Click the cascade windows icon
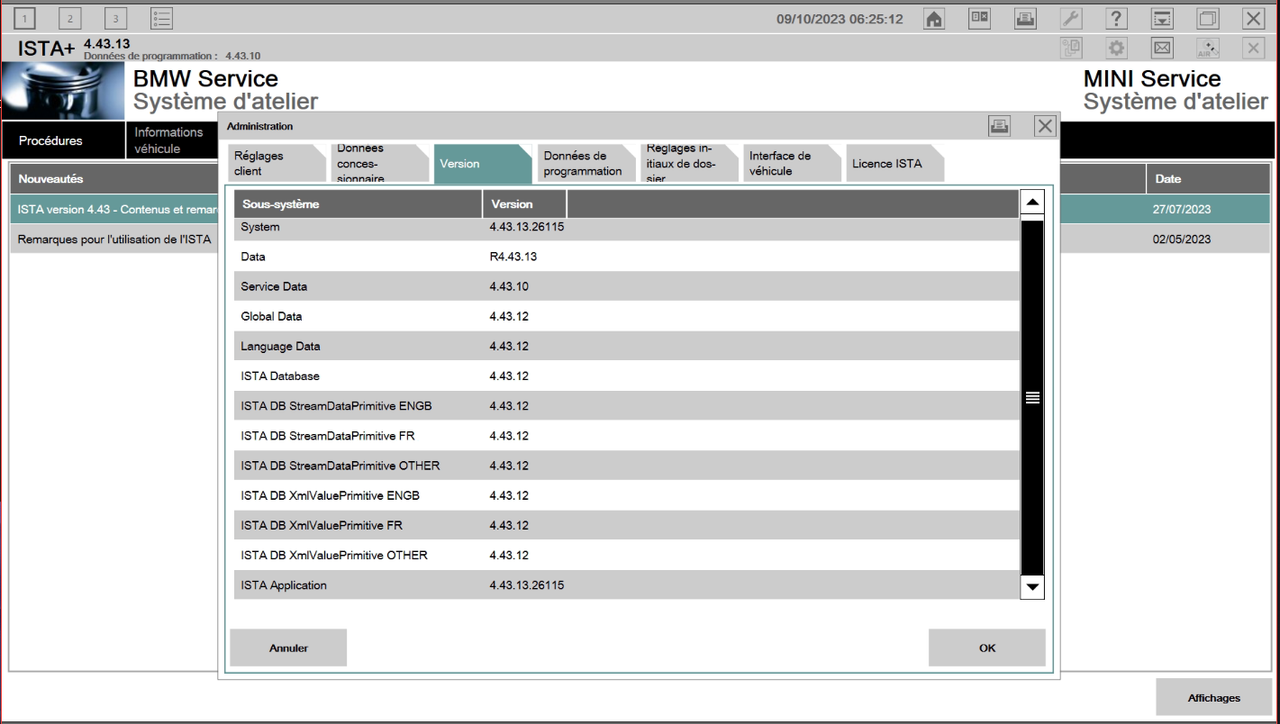The width and height of the screenshot is (1280, 724). click(x=1208, y=19)
